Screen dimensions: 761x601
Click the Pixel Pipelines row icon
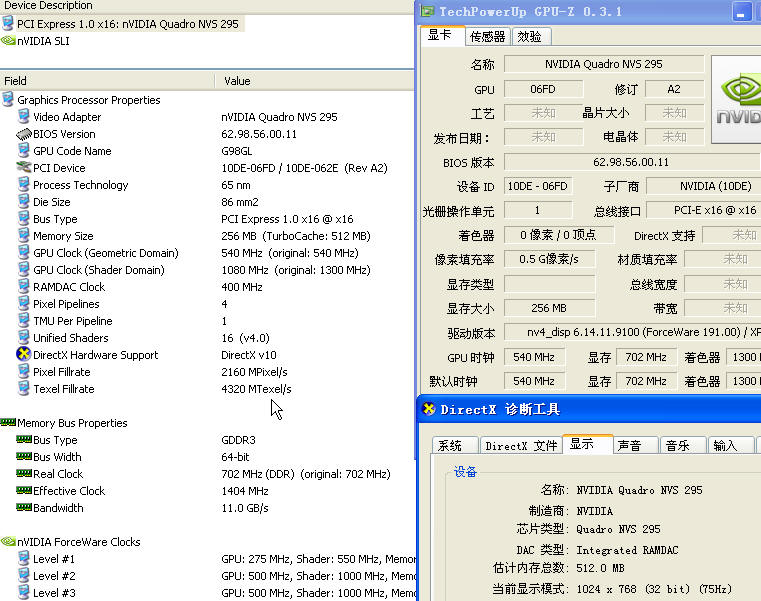(23, 303)
